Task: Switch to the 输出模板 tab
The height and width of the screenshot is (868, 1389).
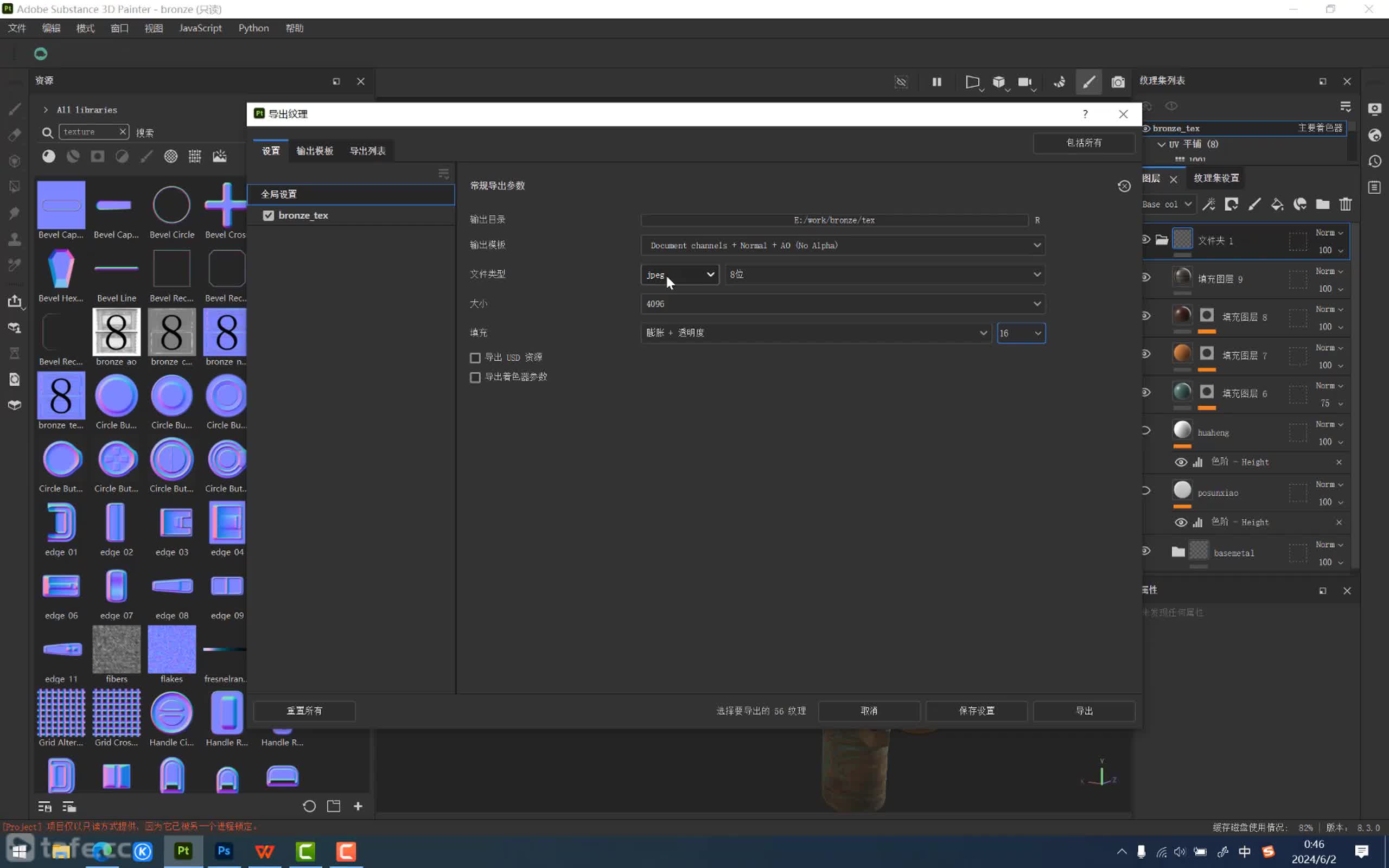Action: click(x=315, y=151)
